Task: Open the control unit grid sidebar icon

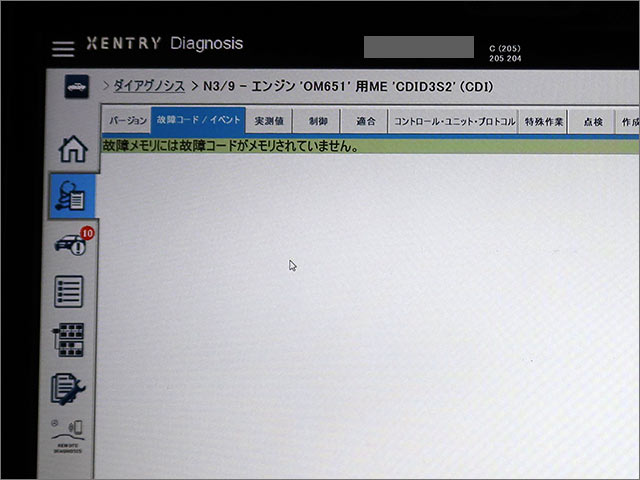Action: [x=68, y=340]
